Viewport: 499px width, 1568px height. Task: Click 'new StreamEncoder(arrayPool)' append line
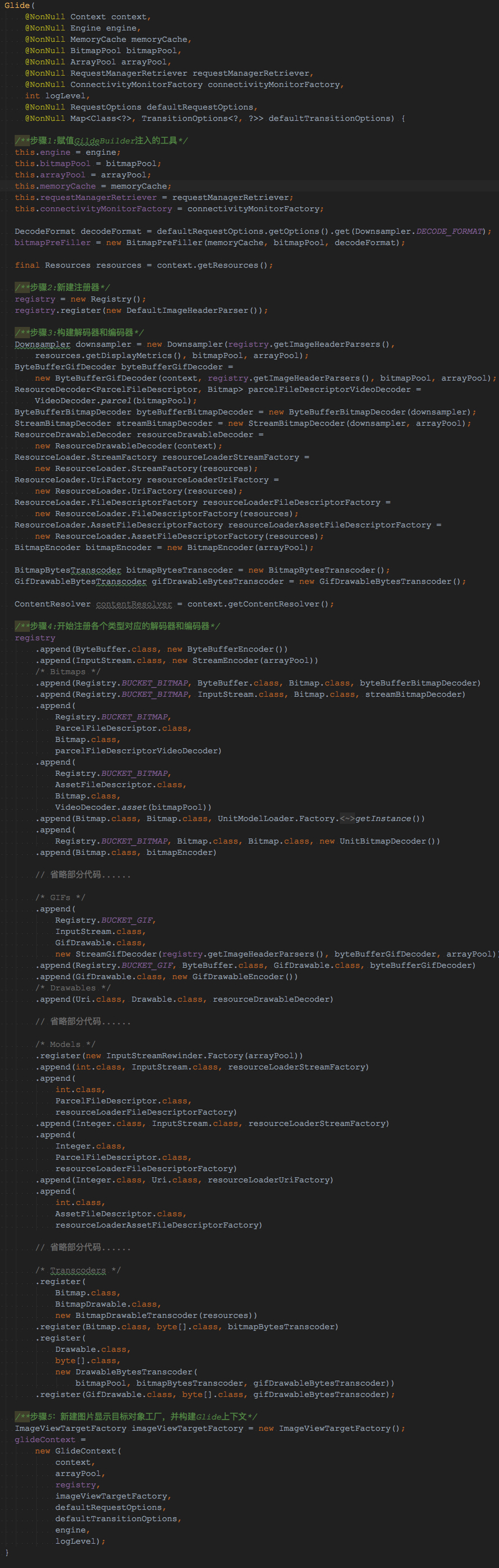[x=177, y=661]
